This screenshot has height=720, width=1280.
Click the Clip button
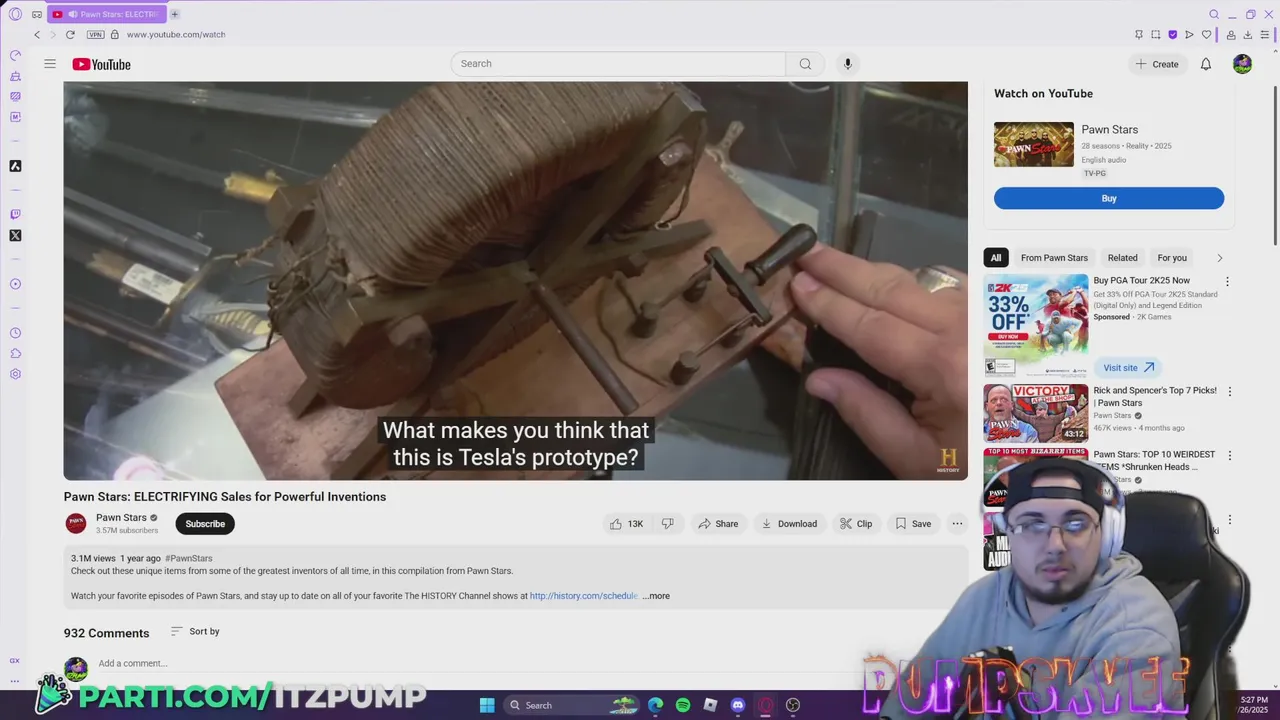[856, 524]
